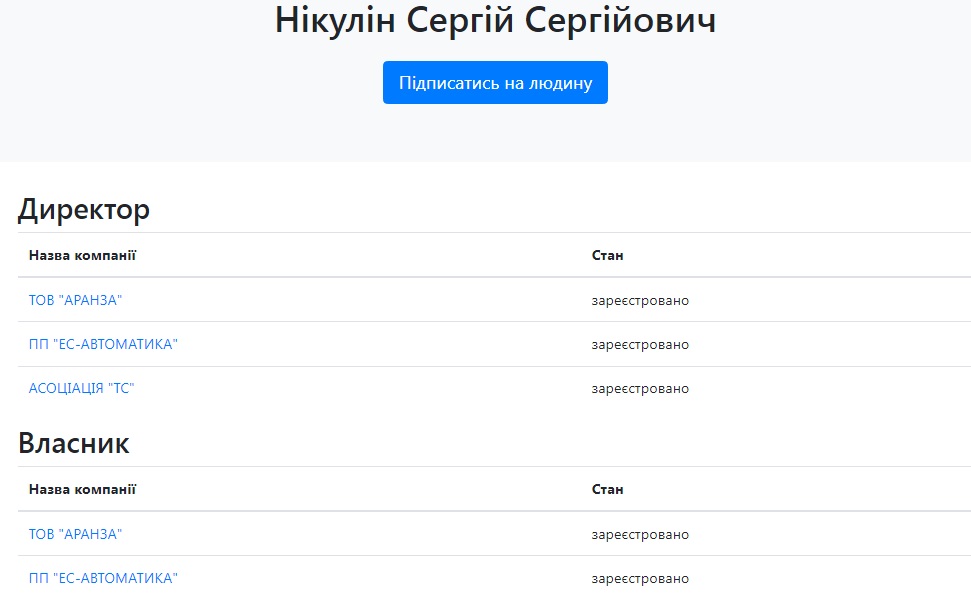Open the АСОЦІАЦІЯ "ТС" company link
Image resolution: width=971 pixels, height=603 pixels.
click(81, 389)
